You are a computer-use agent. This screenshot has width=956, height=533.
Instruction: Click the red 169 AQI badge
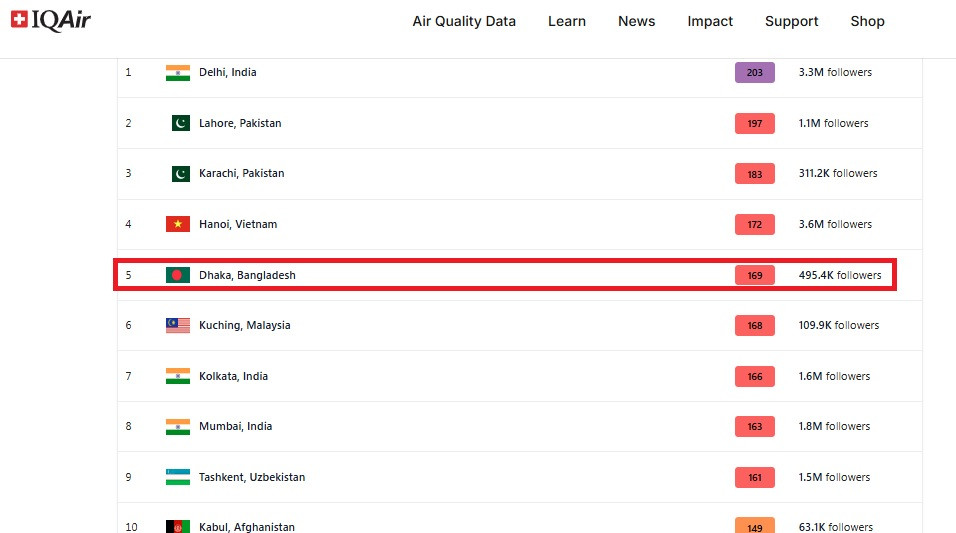point(755,275)
